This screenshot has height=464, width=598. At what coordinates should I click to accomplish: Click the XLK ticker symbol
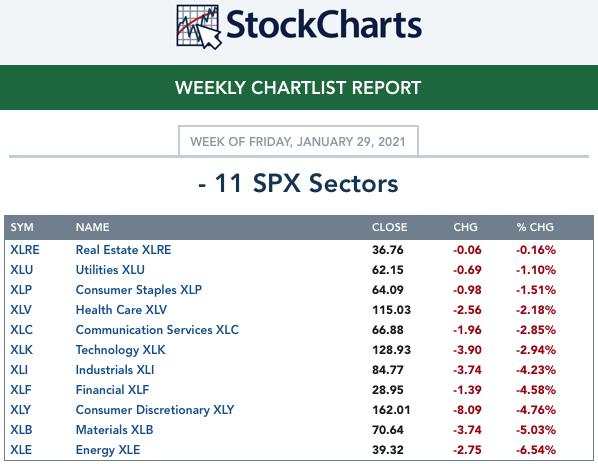point(21,350)
